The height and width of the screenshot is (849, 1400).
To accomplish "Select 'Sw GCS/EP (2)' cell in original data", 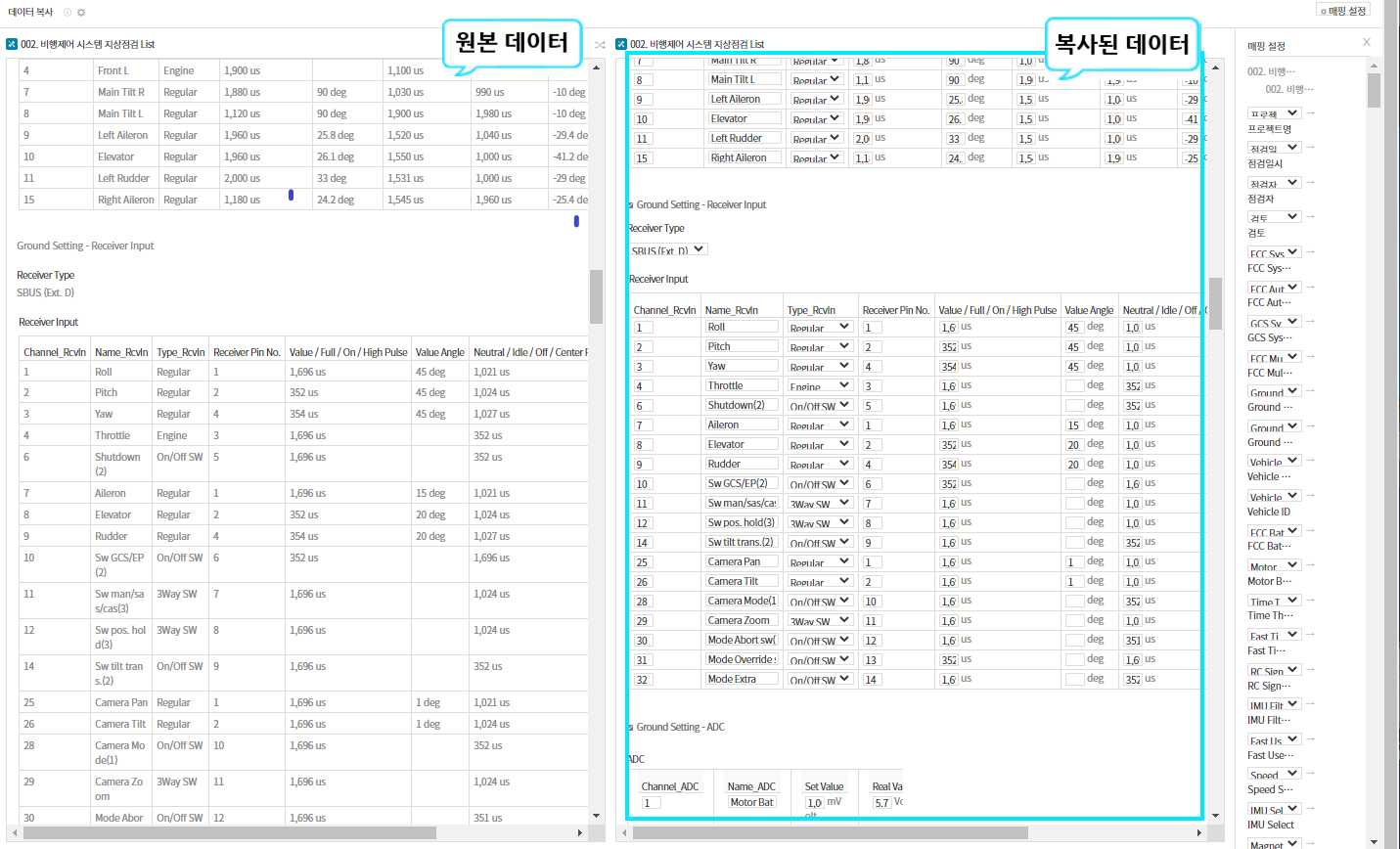I will [x=119, y=564].
